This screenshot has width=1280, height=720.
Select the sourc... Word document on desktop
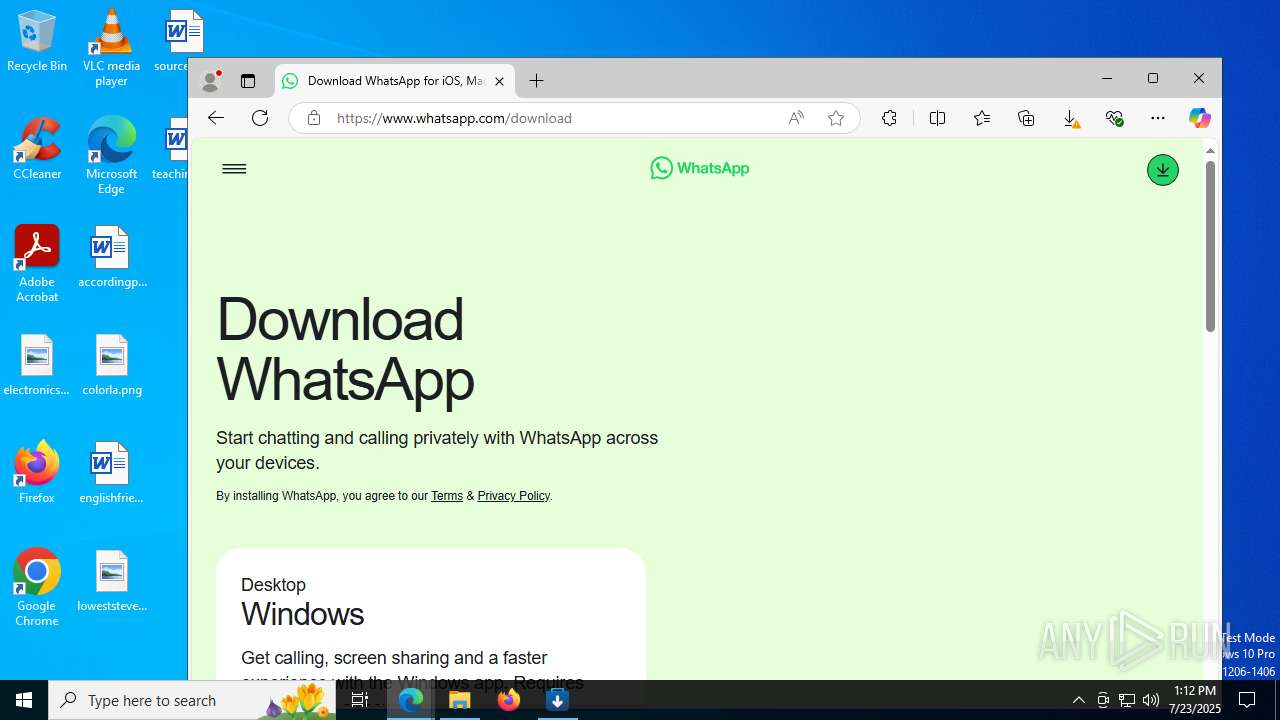(182, 41)
